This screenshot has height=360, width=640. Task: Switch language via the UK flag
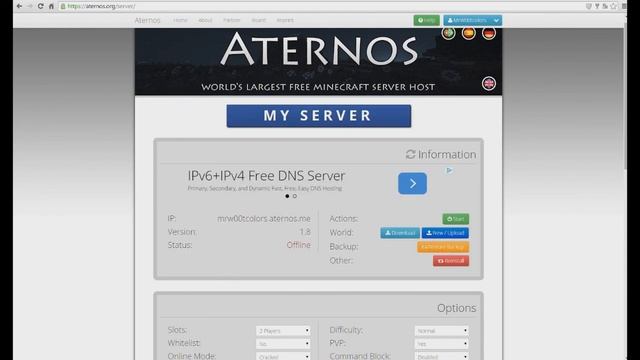pos(489,83)
